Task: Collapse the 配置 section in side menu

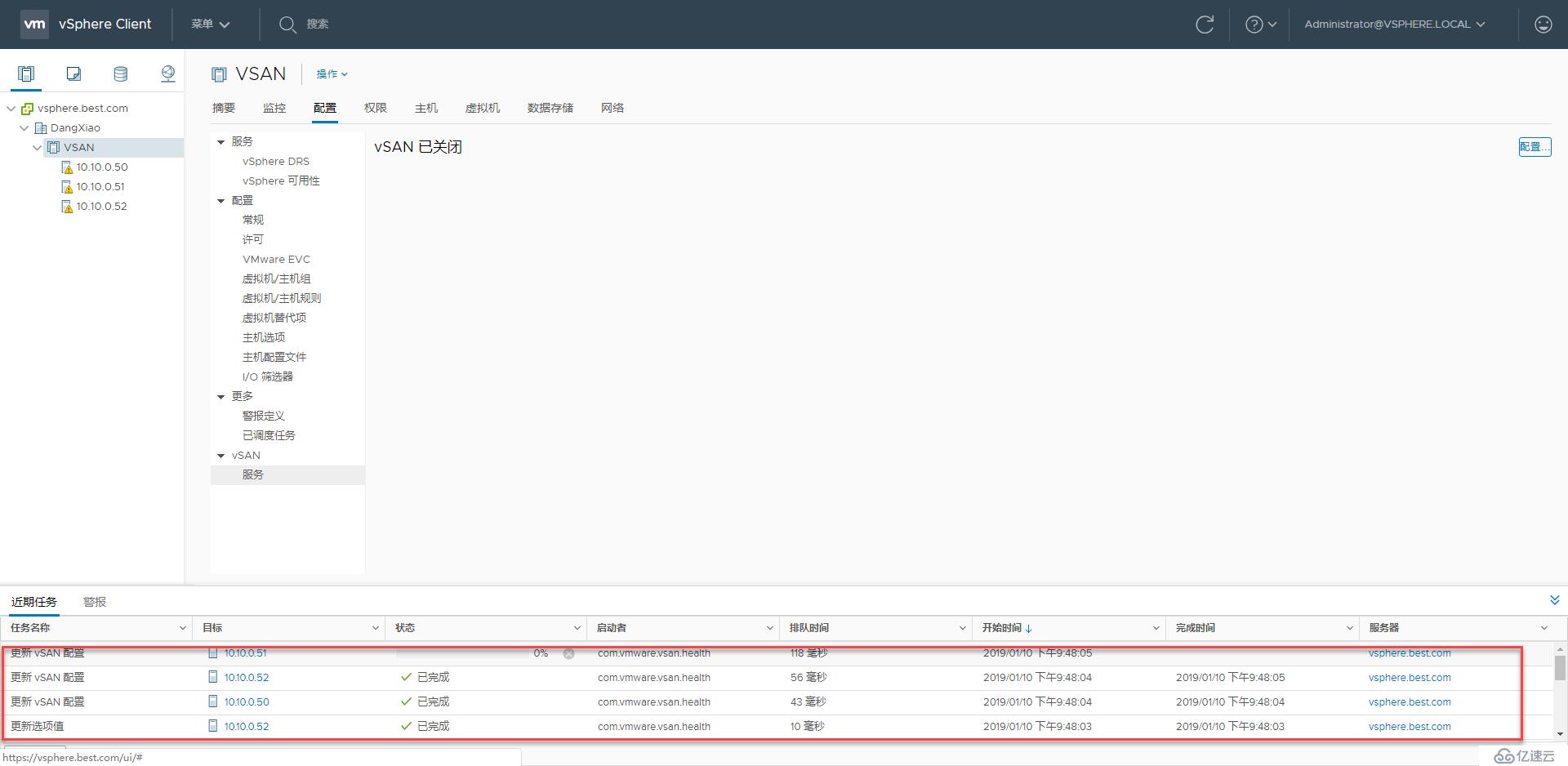Action: pyautogui.click(x=220, y=201)
